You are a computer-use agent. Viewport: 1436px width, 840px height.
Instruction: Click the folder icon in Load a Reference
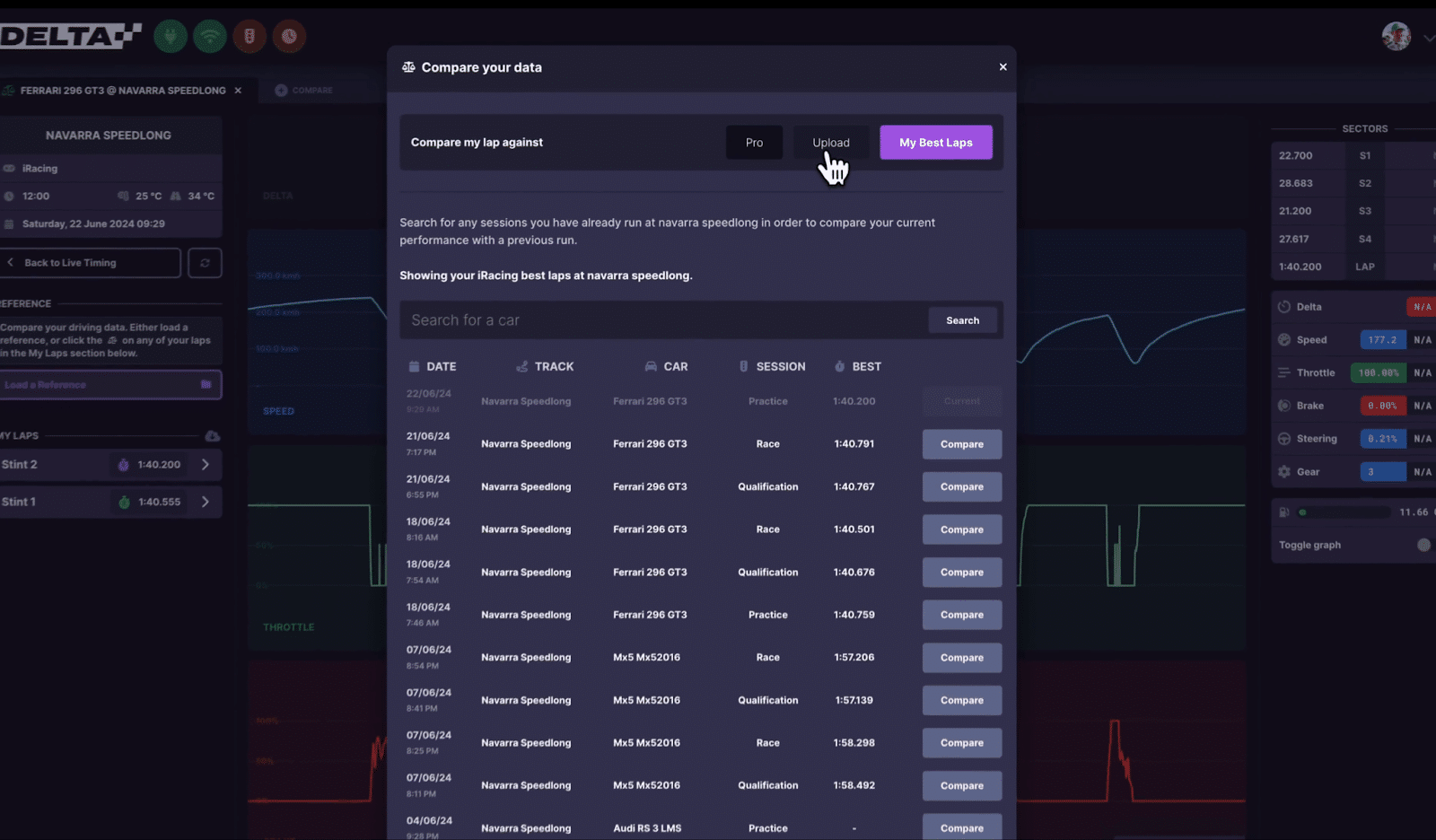tap(206, 384)
